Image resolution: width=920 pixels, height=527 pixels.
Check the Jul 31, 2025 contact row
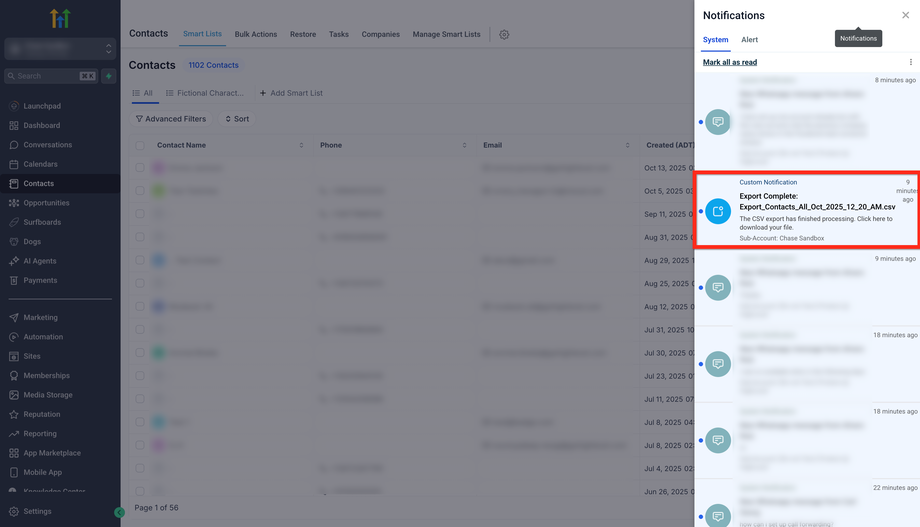[x=140, y=330]
